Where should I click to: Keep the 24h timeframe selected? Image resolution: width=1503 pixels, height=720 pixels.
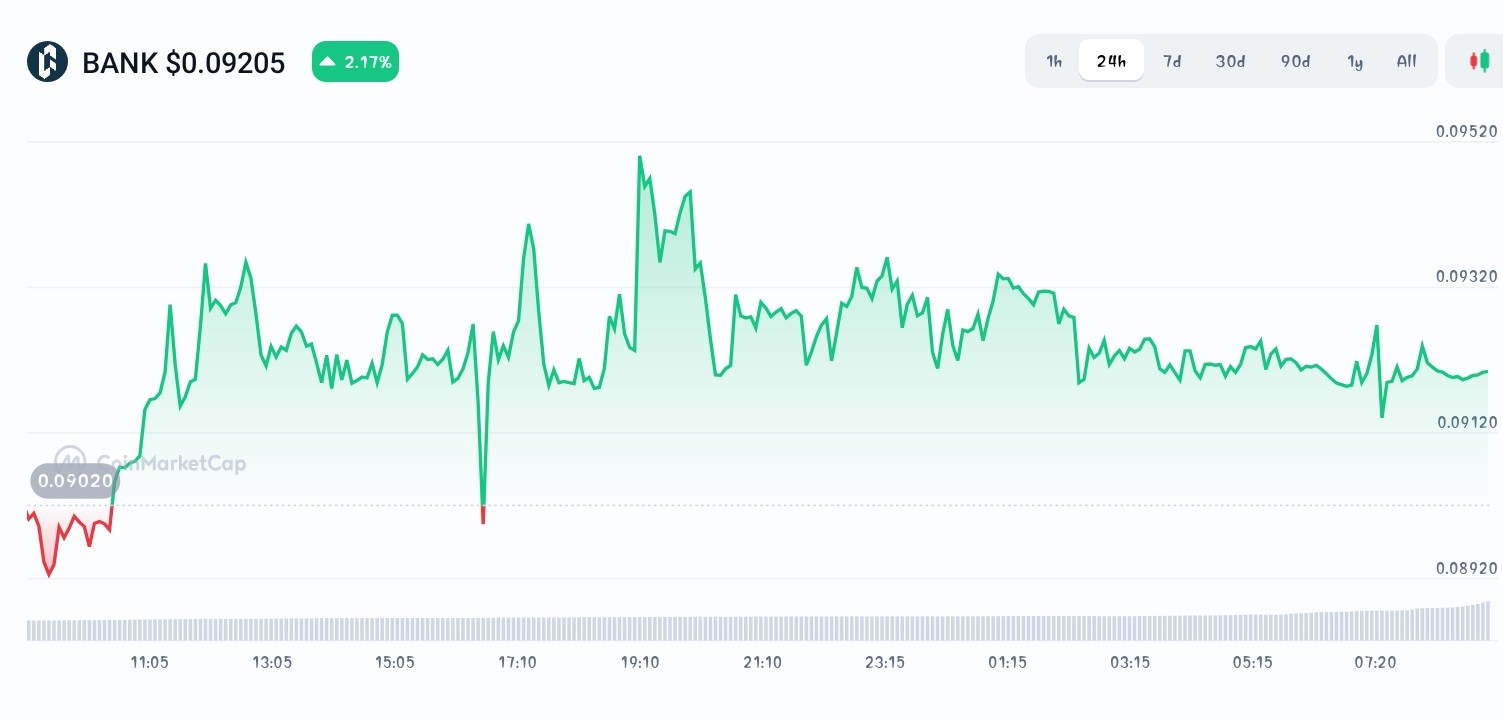click(1111, 60)
